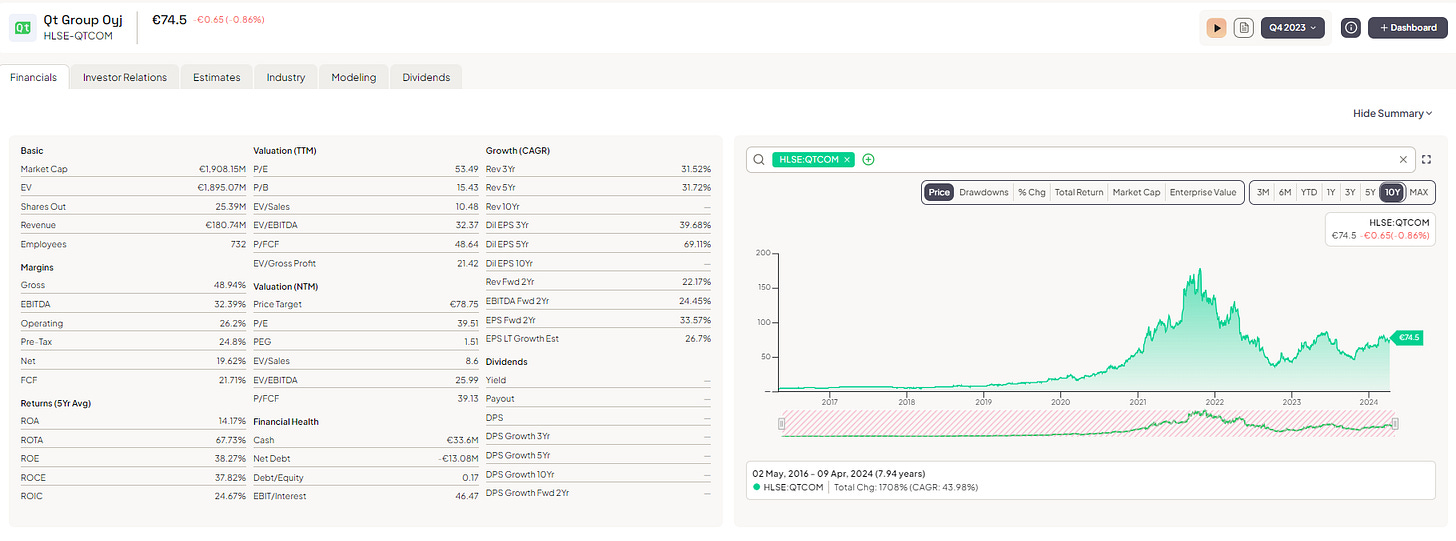Image resolution: width=1456 pixels, height=541 pixels.
Task: Click the green €74.5 price tag on chart
Action: pos(1405,338)
